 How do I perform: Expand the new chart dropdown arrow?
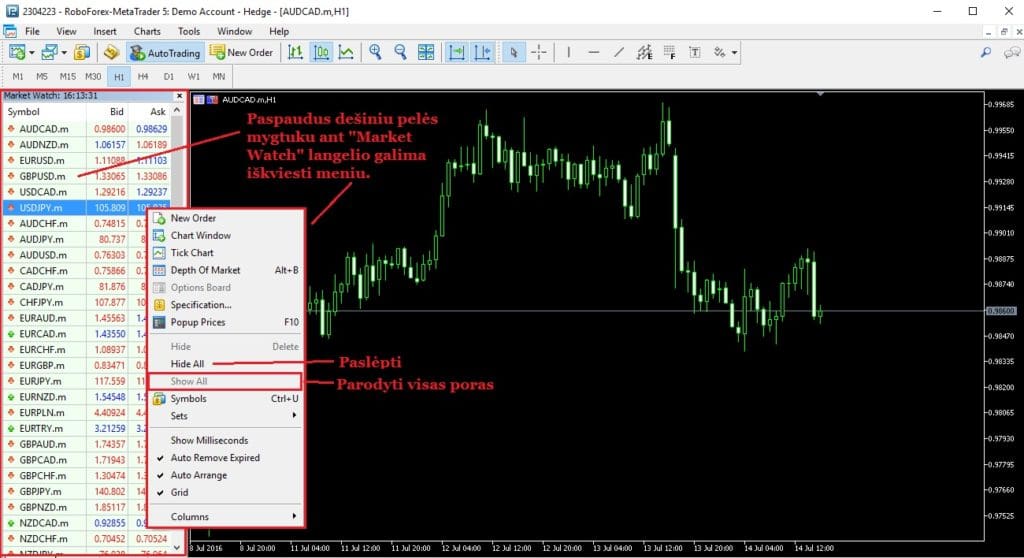(31, 53)
